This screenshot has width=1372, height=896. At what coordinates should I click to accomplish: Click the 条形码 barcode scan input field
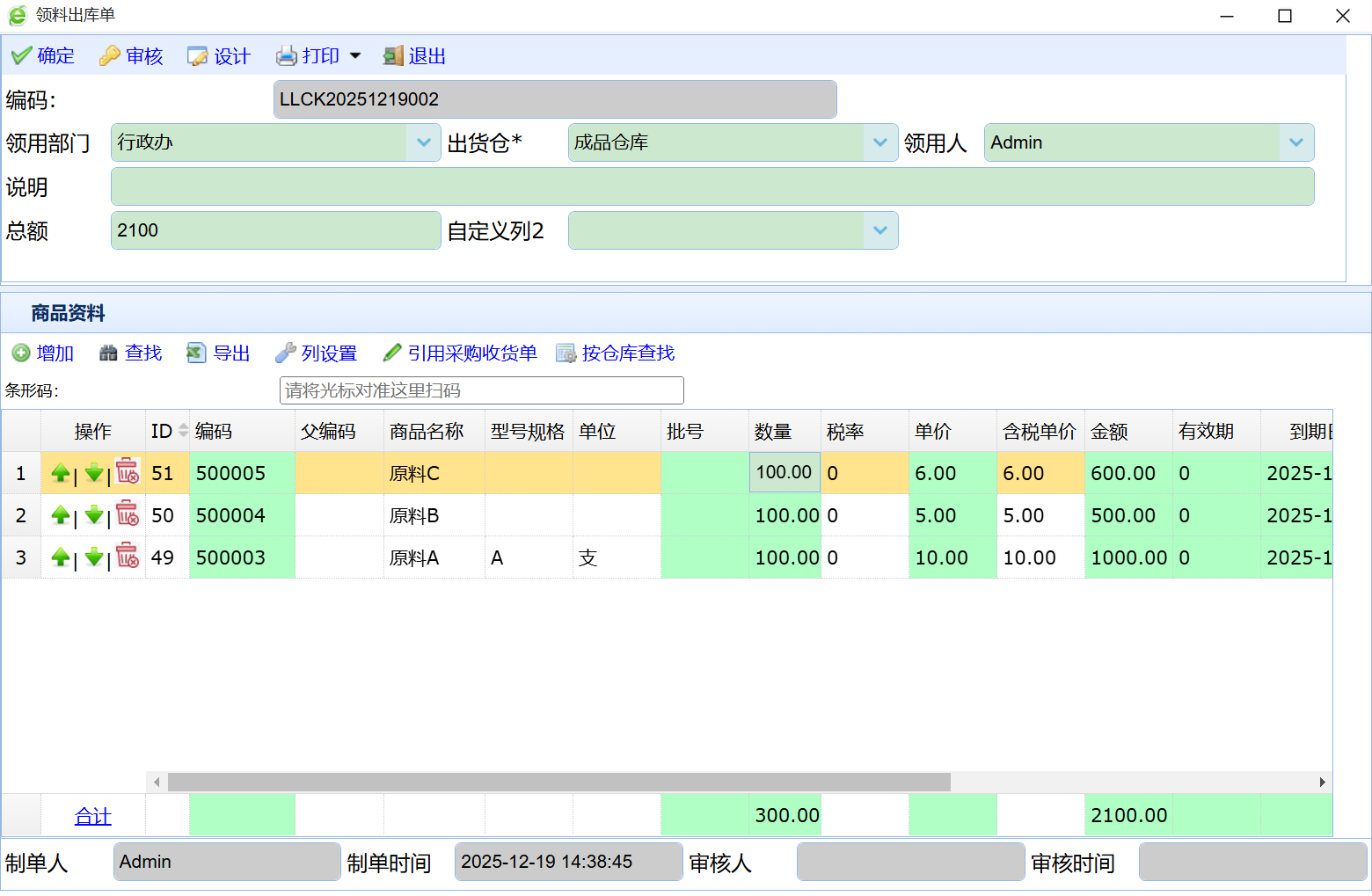pos(481,390)
